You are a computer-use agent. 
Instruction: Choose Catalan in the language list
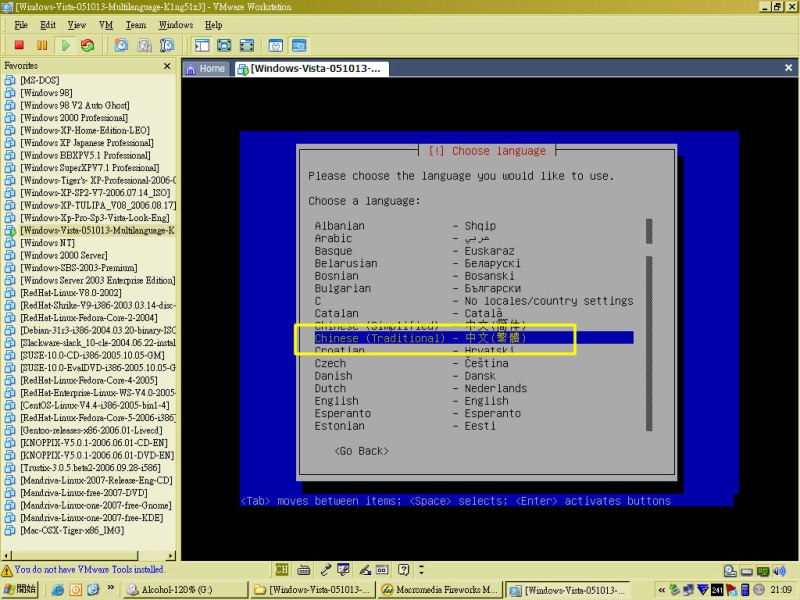click(x=336, y=313)
